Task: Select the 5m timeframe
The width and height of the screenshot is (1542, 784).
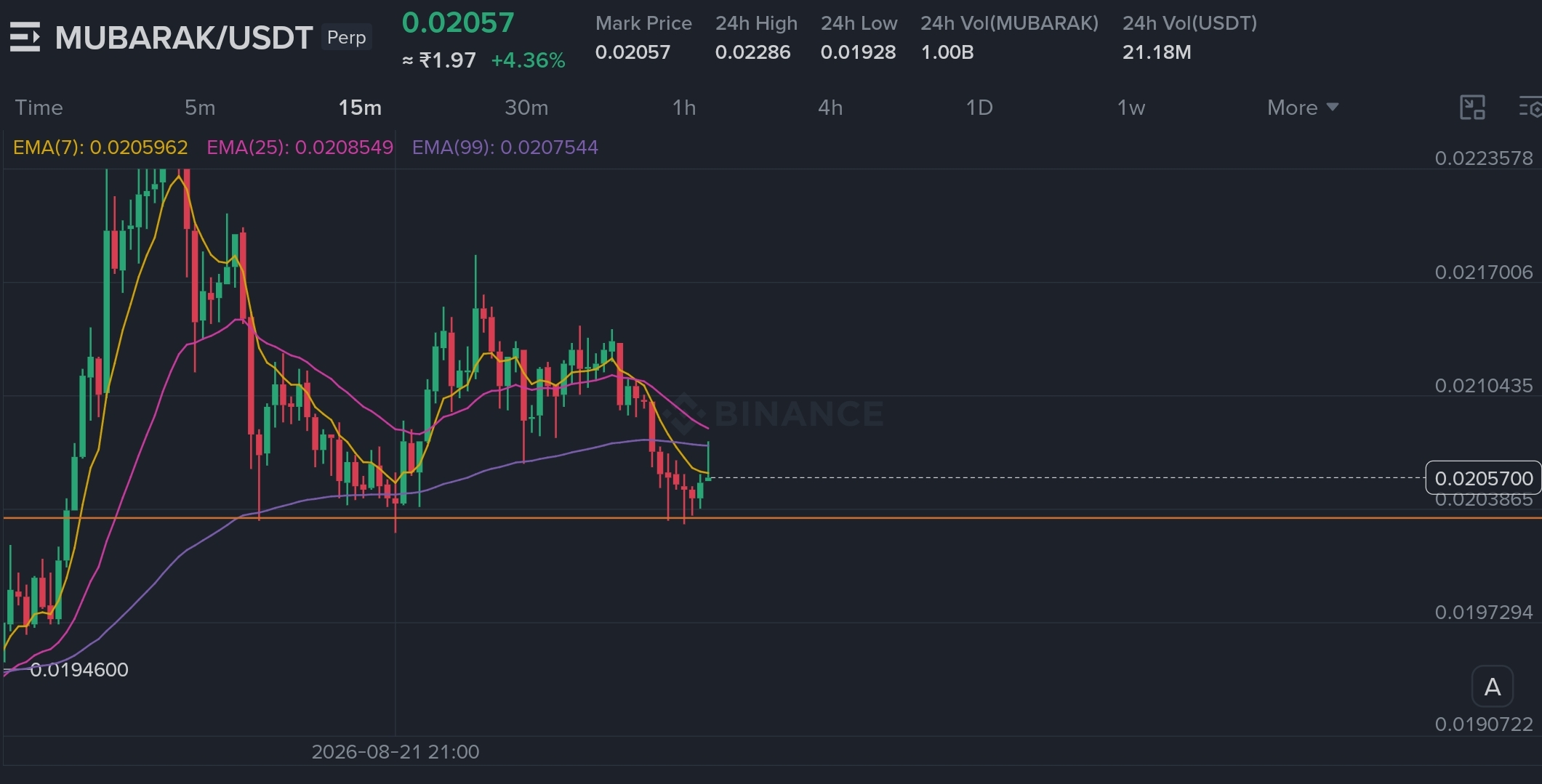Action: (200, 108)
